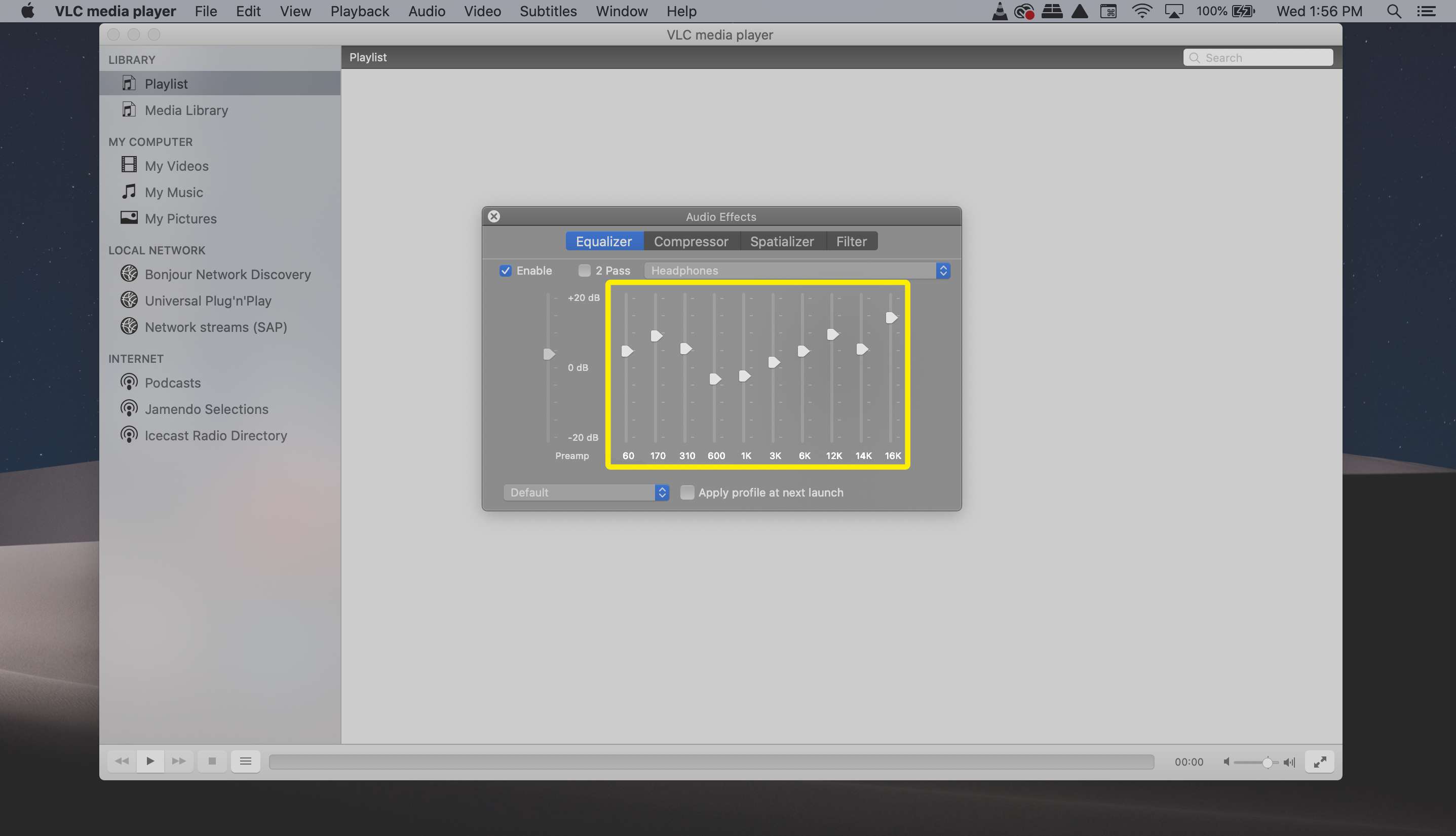This screenshot has height=836, width=1456.
Task: Click the My Videos film icon
Action: [x=129, y=165]
